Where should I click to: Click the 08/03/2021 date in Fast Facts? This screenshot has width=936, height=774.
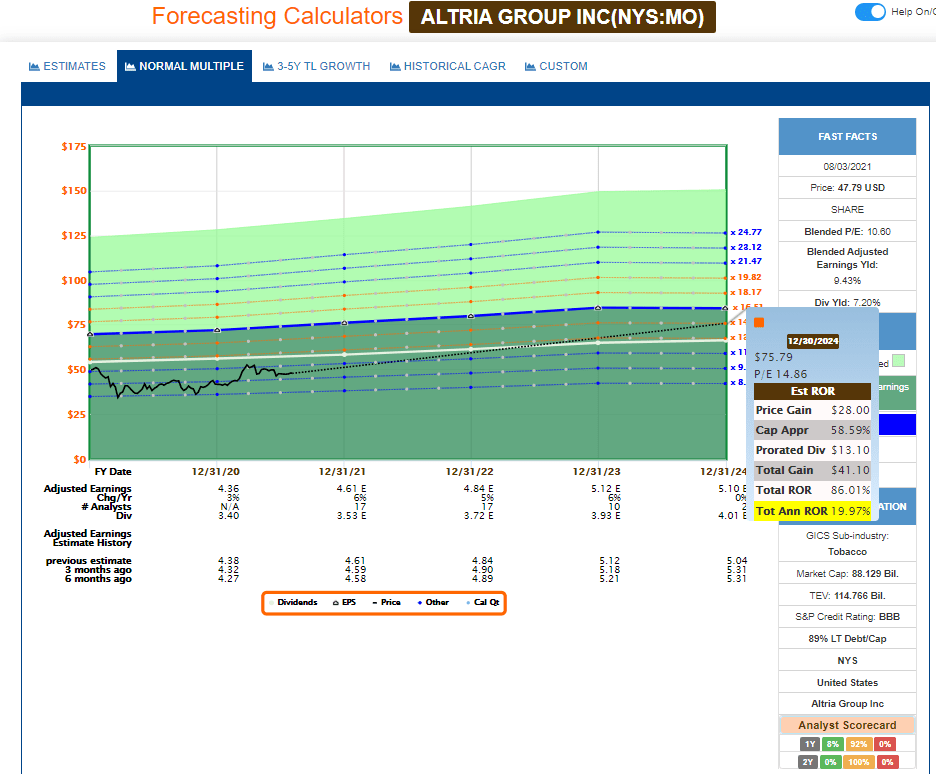click(x=847, y=166)
